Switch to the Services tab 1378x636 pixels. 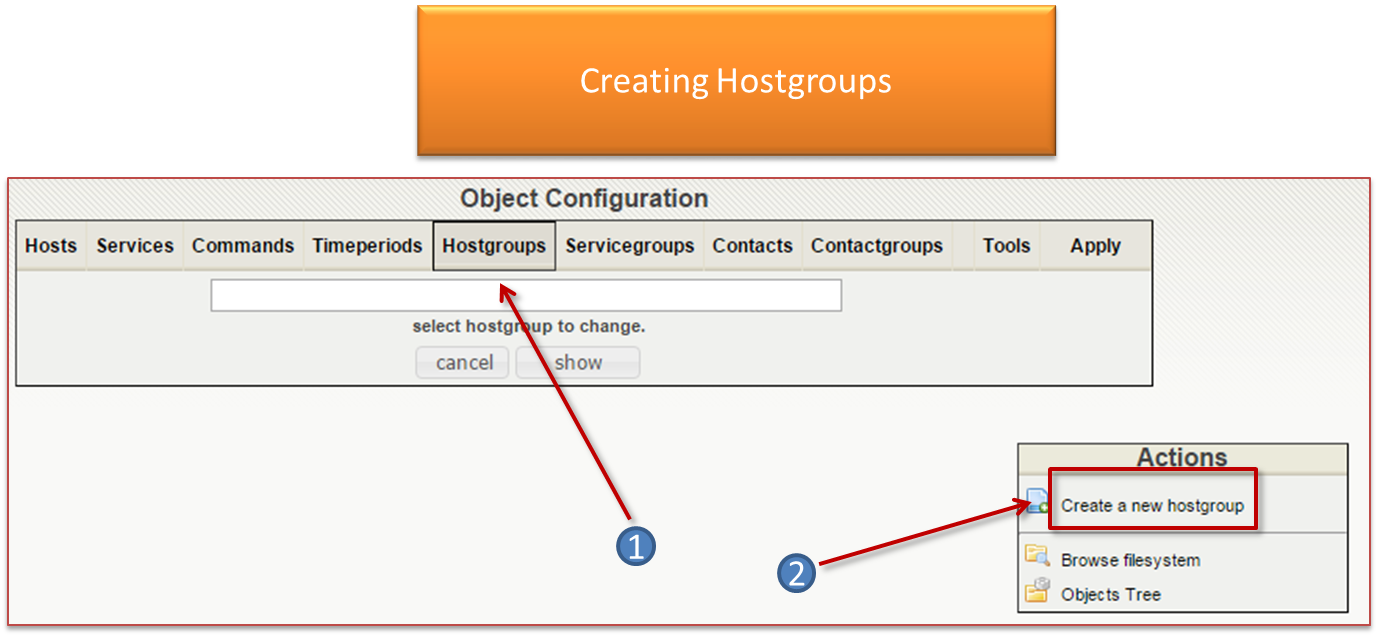[x=135, y=246]
